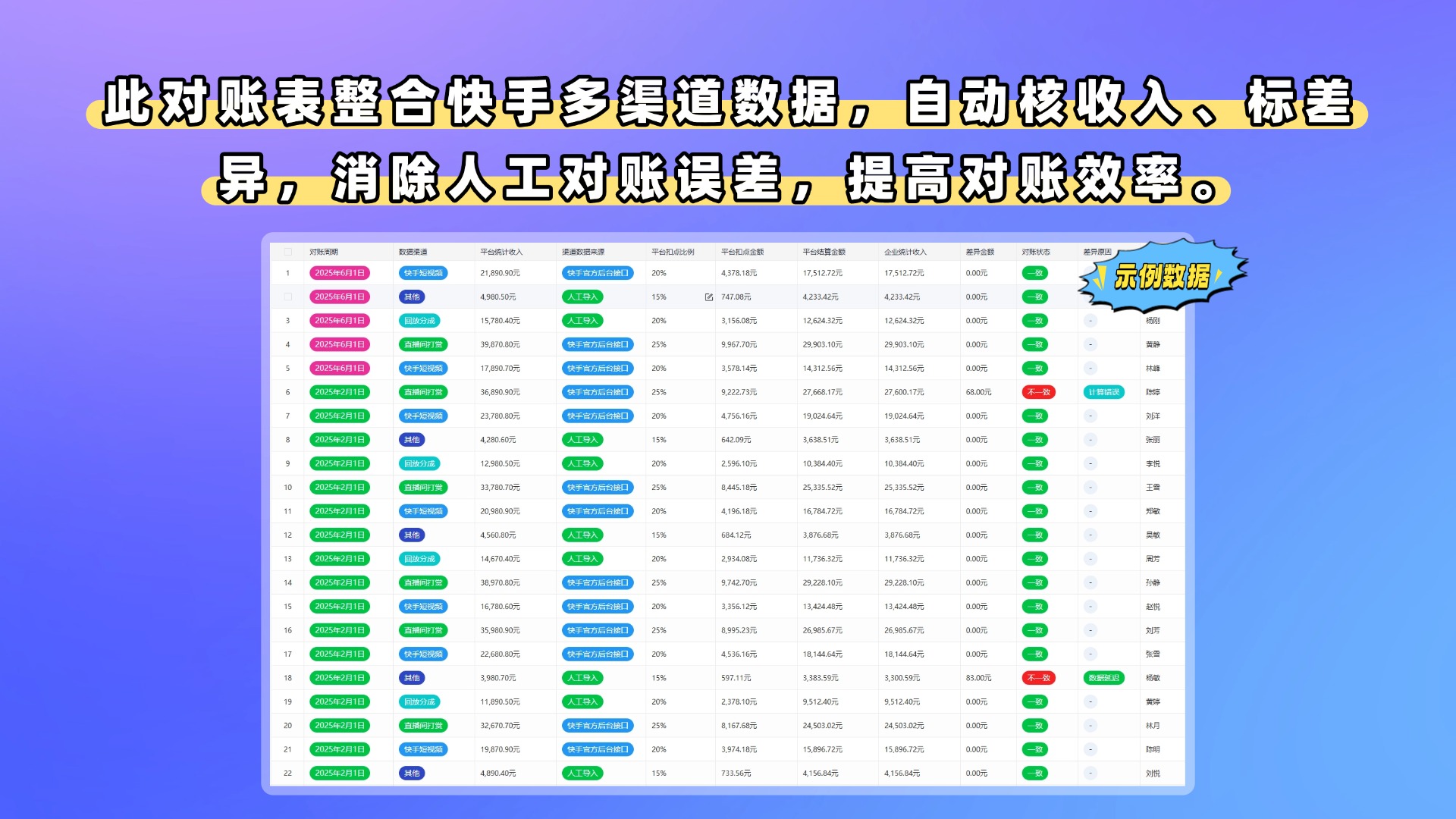Select the 对账状态 column header

click(x=1036, y=252)
